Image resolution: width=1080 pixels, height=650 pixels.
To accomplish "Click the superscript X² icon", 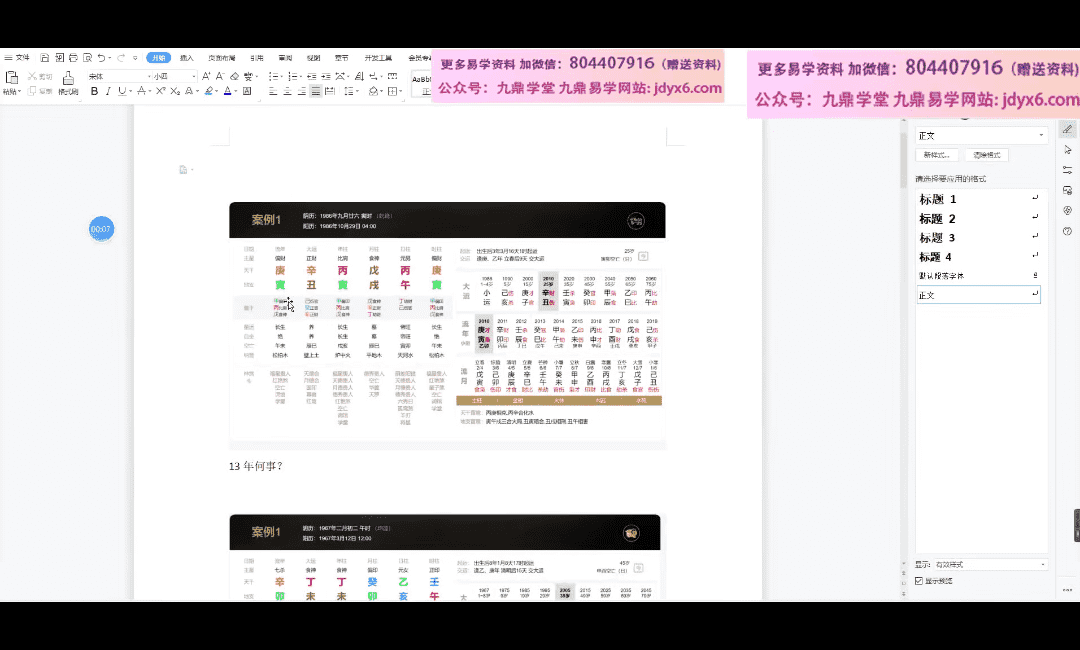I will 159,91.
